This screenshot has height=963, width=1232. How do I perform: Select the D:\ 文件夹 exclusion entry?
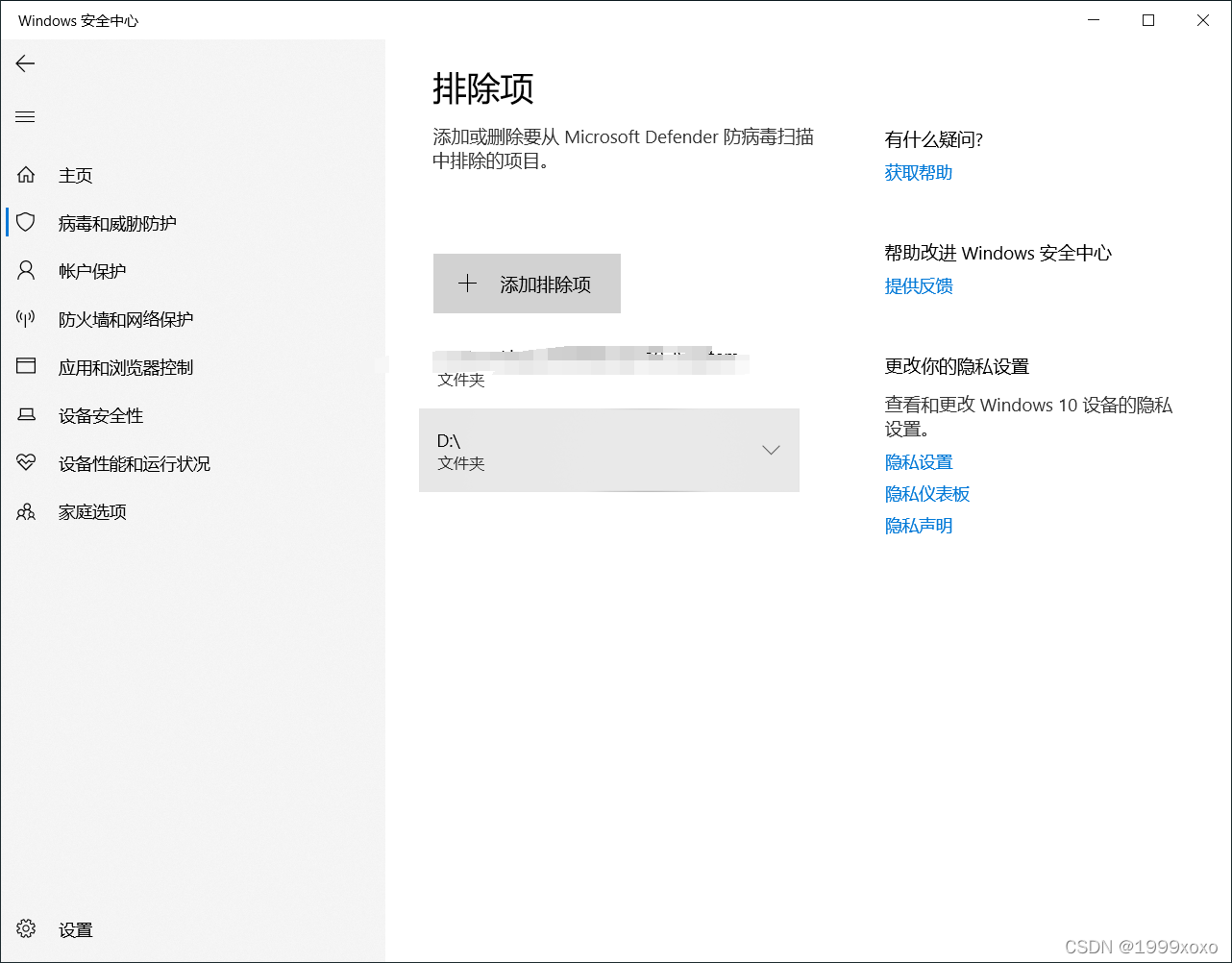point(609,450)
